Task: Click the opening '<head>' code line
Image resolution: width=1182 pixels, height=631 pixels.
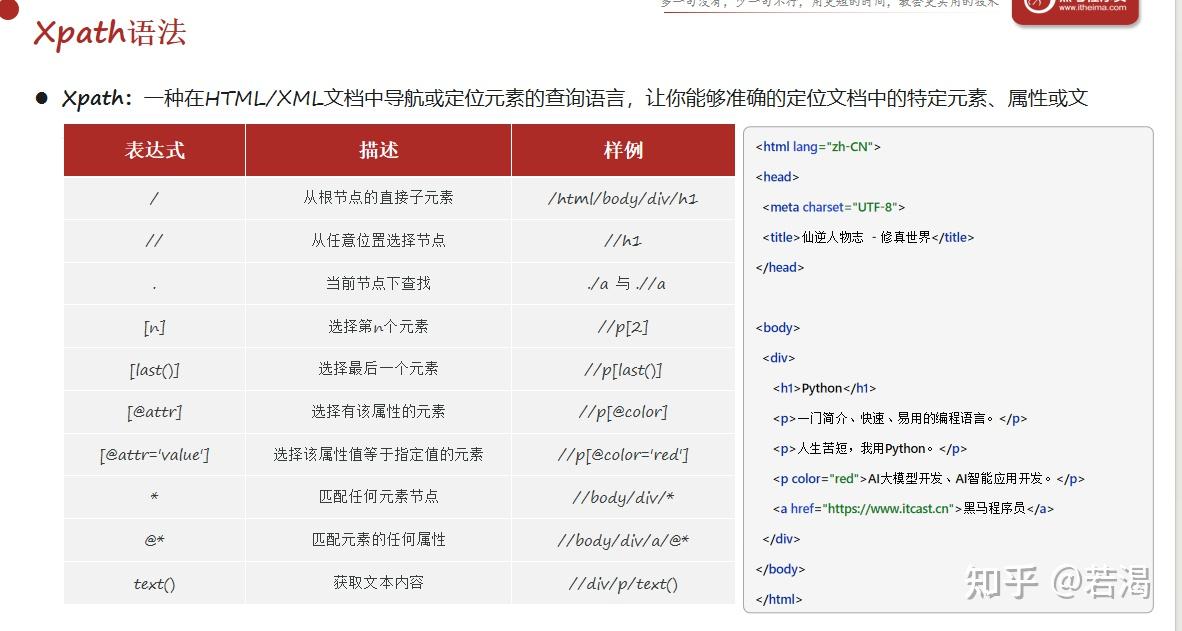Action: pyautogui.click(x=777, y=177)
